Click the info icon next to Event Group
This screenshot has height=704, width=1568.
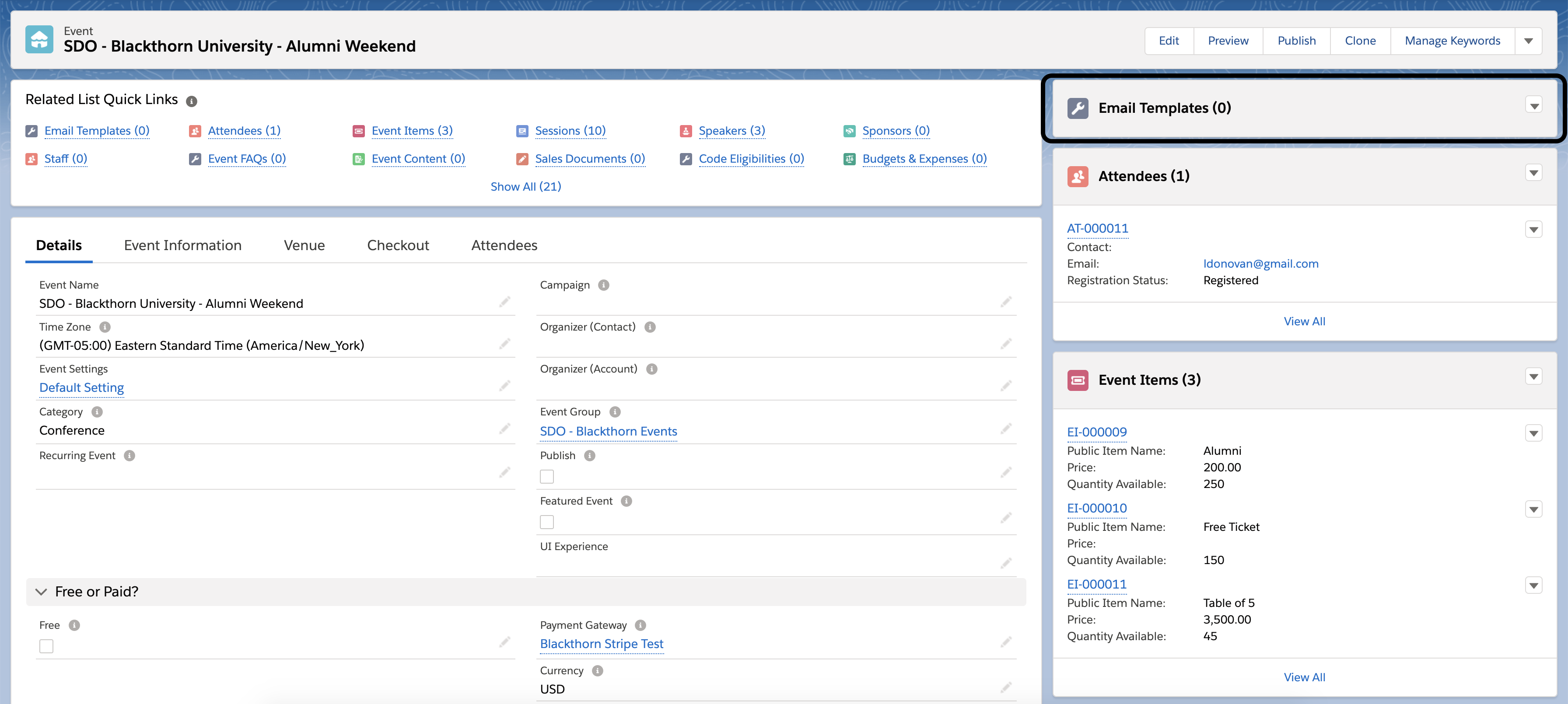tap(615, 412)
